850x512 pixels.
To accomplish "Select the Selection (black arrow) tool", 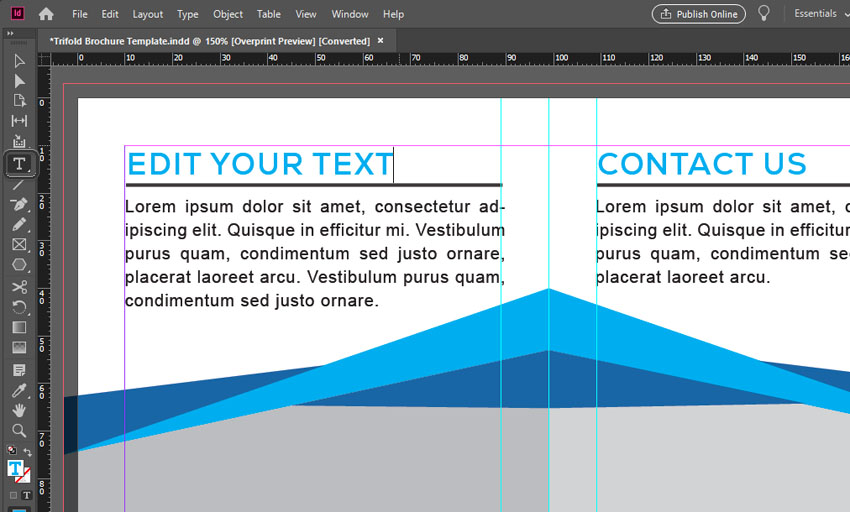I will click(19, 61).
